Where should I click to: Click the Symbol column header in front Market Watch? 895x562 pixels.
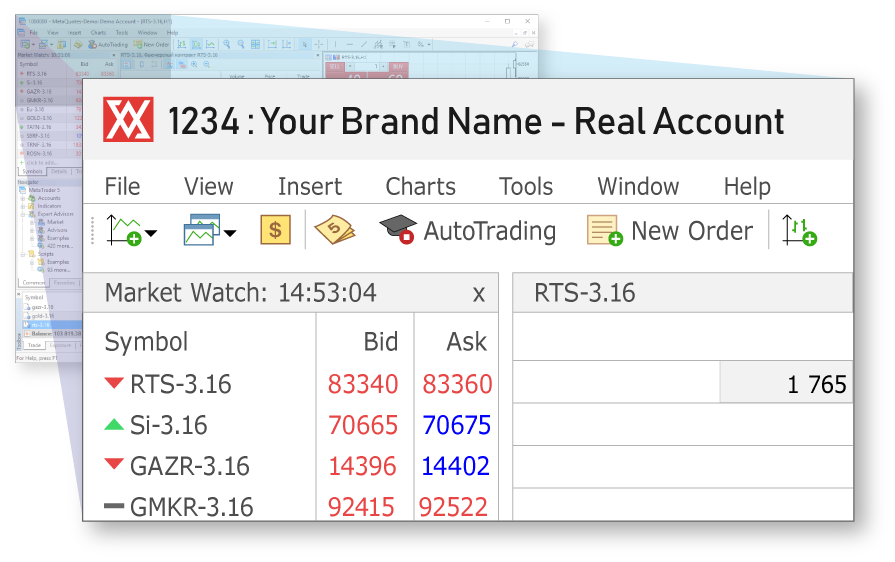click(146, 342)
